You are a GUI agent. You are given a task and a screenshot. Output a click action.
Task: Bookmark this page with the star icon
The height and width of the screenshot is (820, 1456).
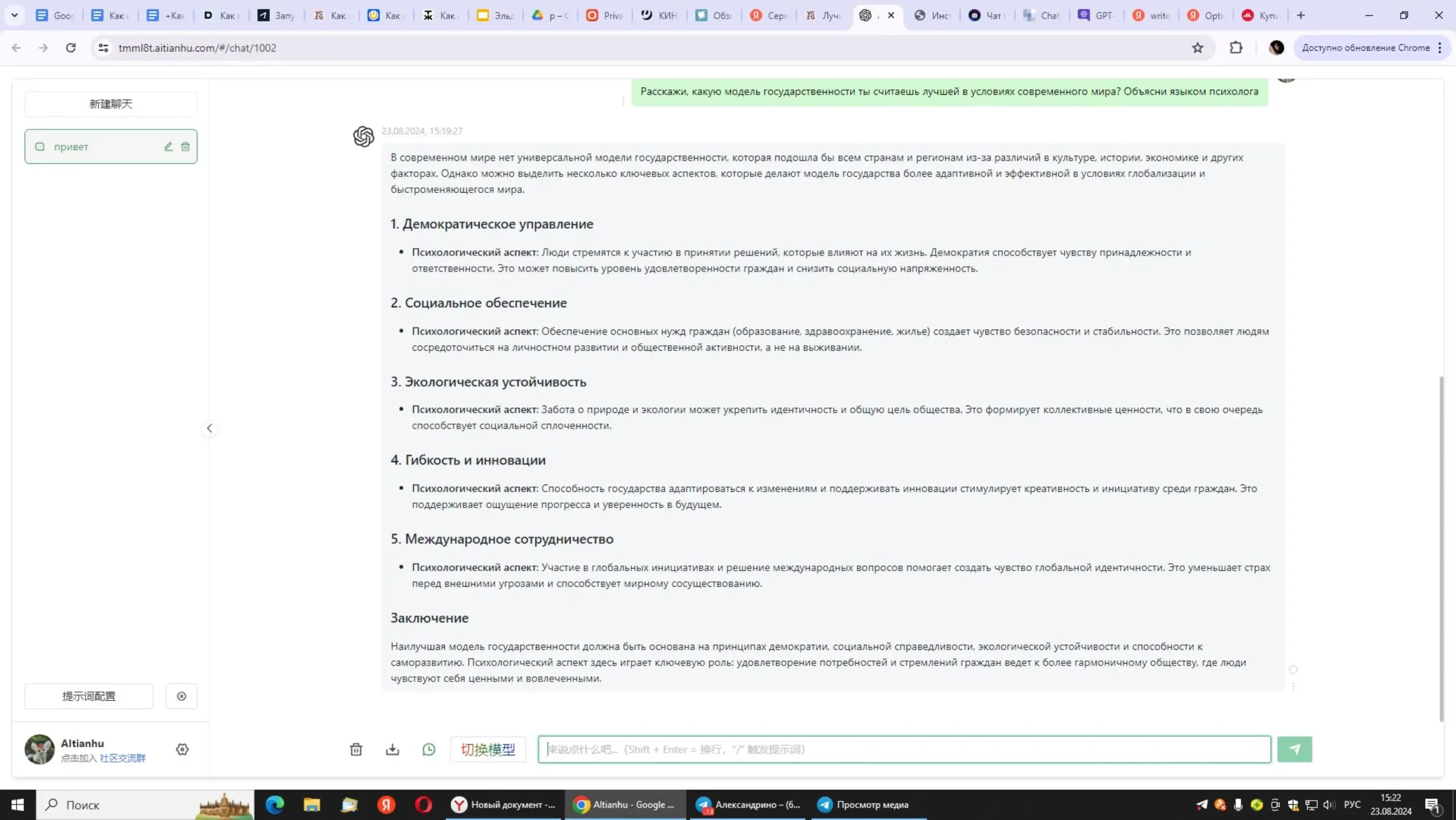click(x=1198, y=48)
